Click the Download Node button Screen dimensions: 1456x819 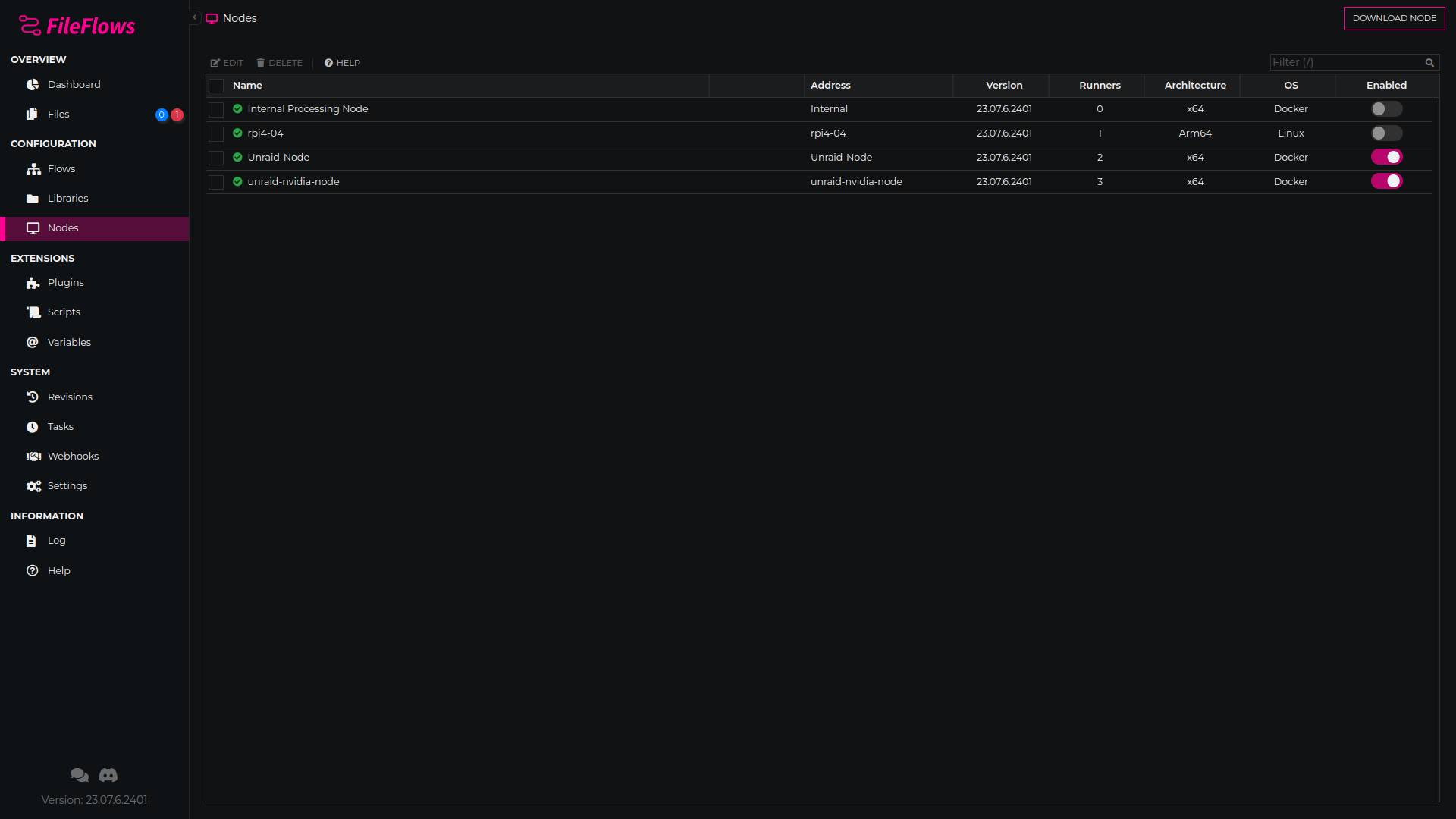[x=1394, y=18]
